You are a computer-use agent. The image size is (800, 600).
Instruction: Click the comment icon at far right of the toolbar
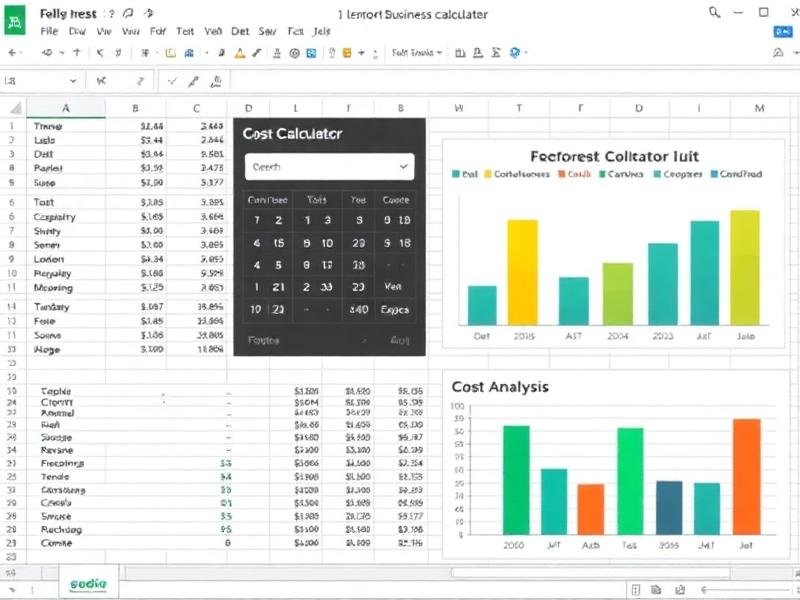[778, 53]
